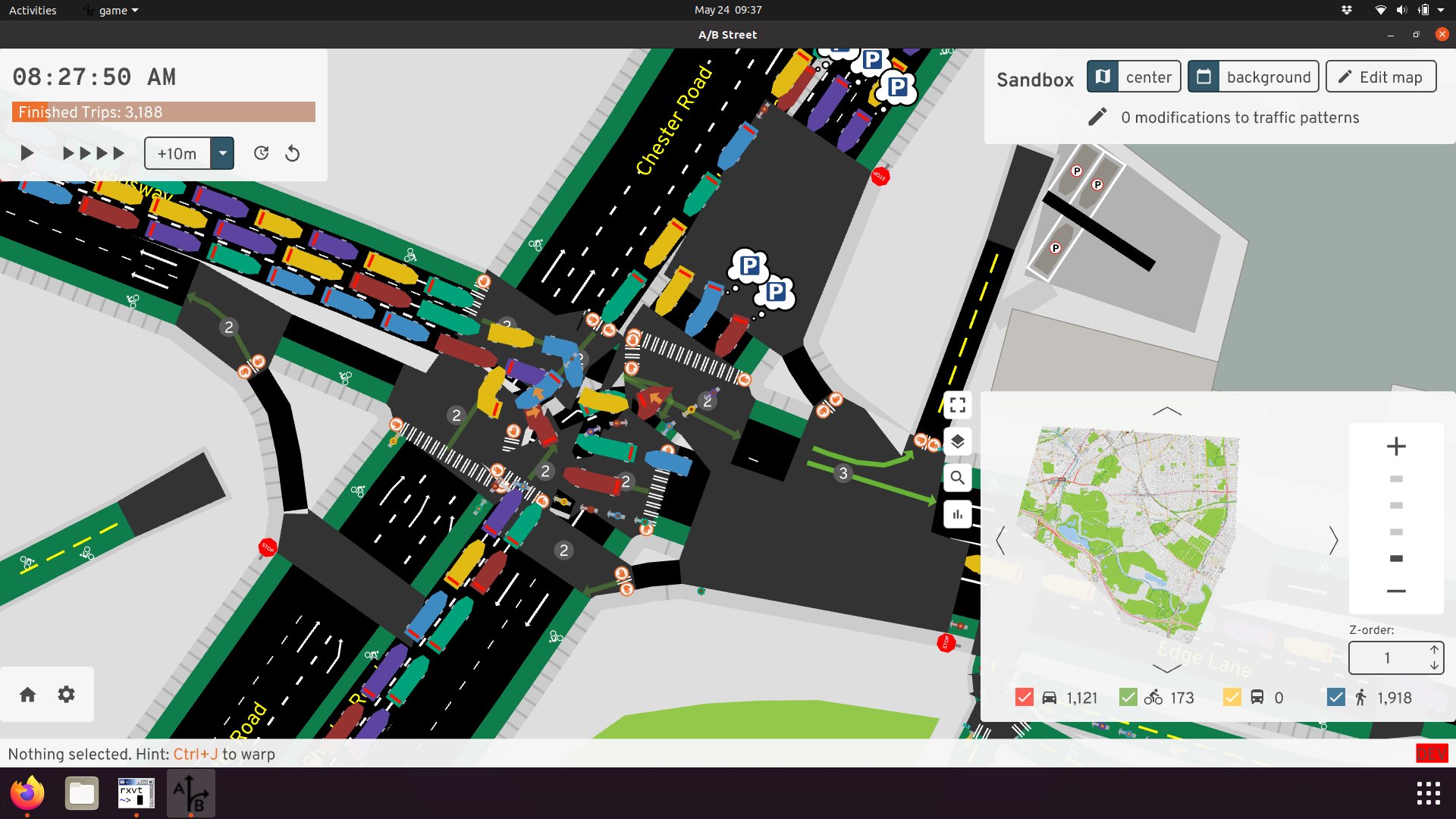
Task: Advance time by +10m
Action: (177, 153)
